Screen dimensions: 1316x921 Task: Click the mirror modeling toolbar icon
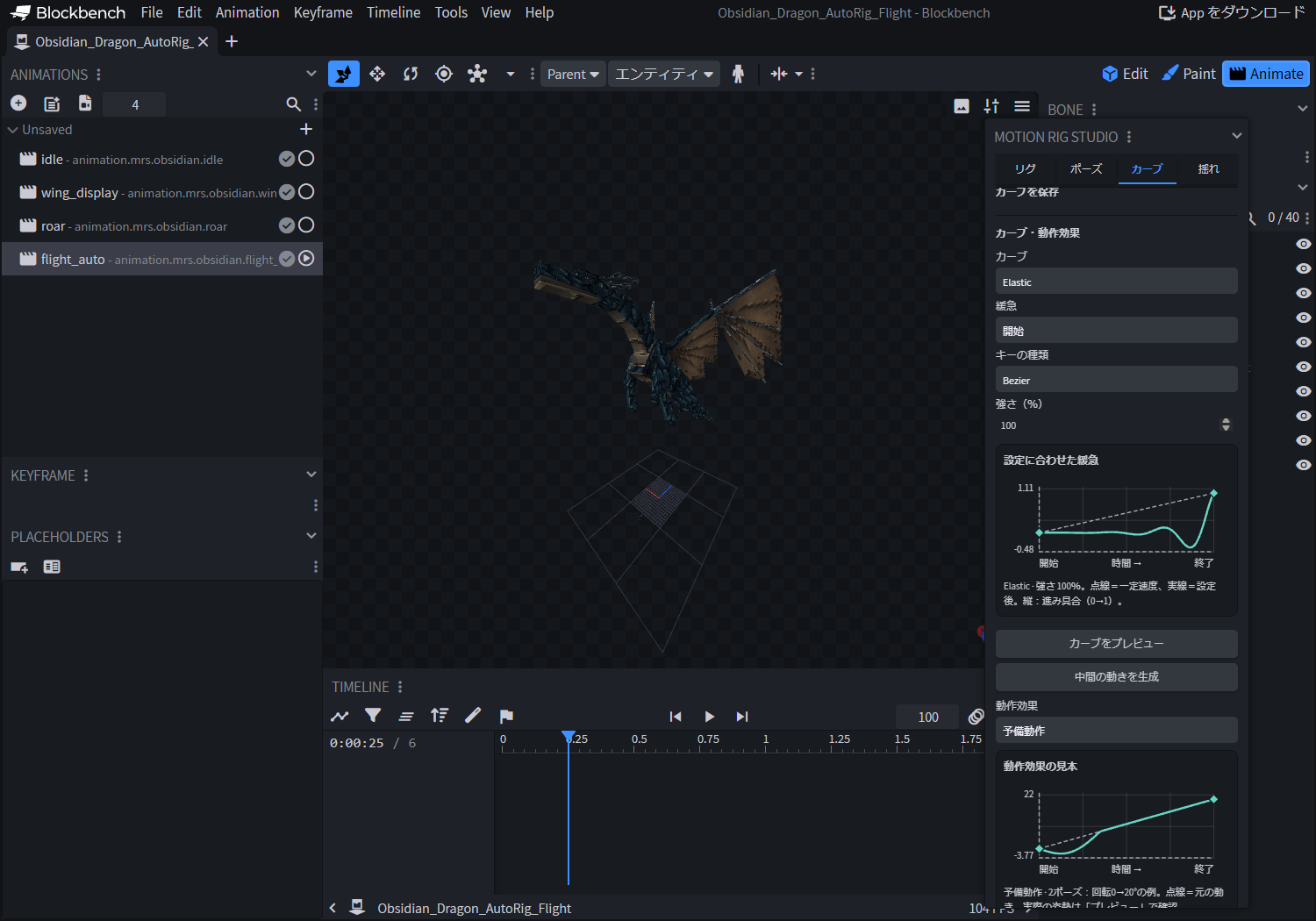click(778, 74)
